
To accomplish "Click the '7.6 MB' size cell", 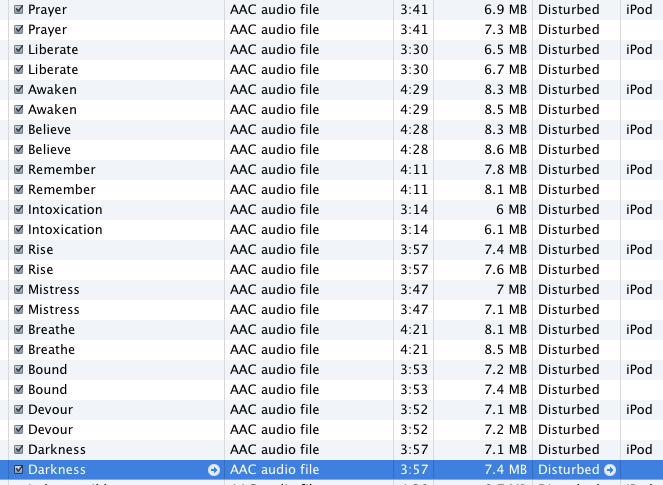I will tap(505, 269).
